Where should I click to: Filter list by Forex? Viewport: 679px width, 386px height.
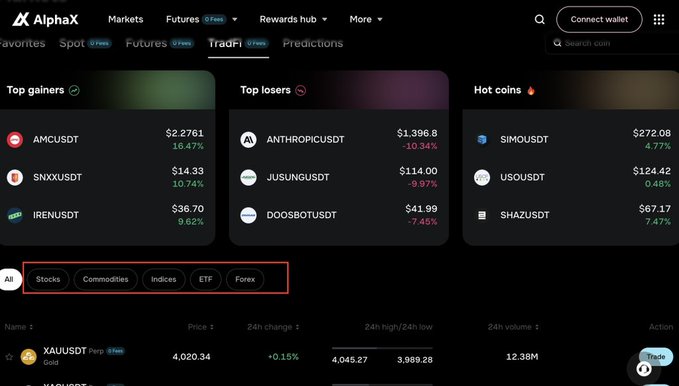245,279
